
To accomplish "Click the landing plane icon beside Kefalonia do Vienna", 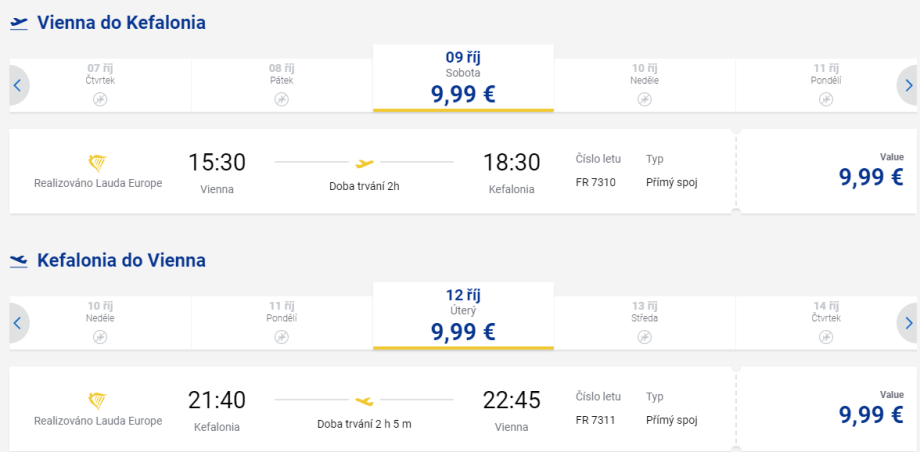I will point(19,261).
